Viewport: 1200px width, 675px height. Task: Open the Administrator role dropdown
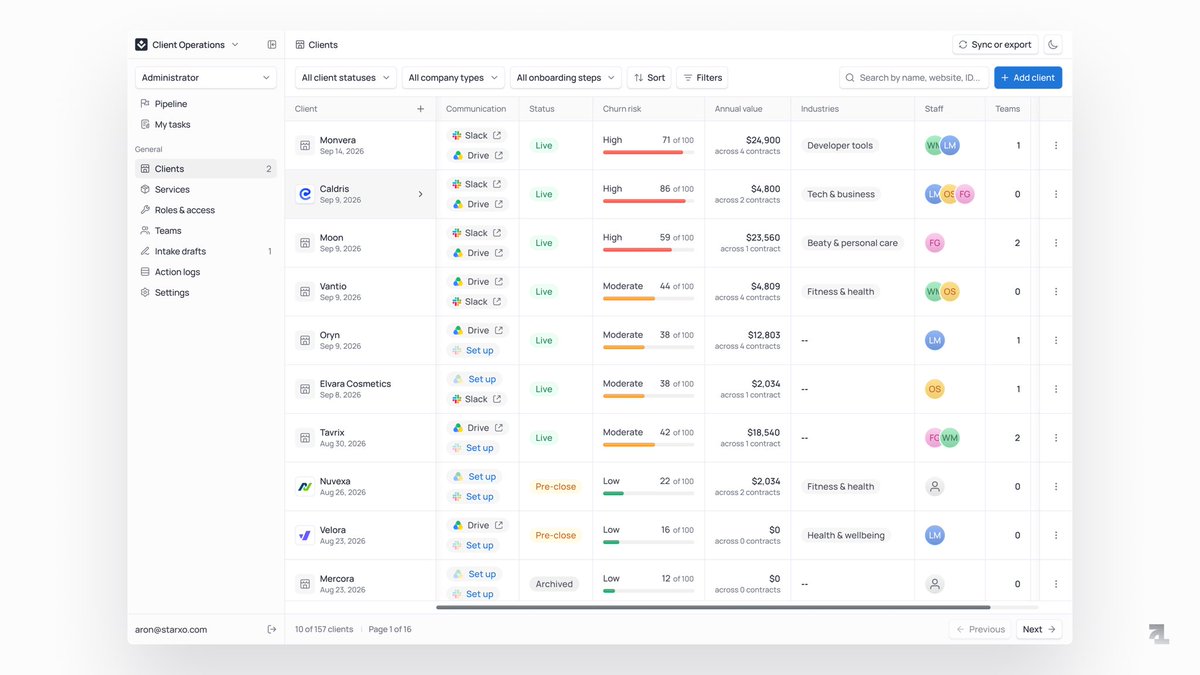(206, 78)
